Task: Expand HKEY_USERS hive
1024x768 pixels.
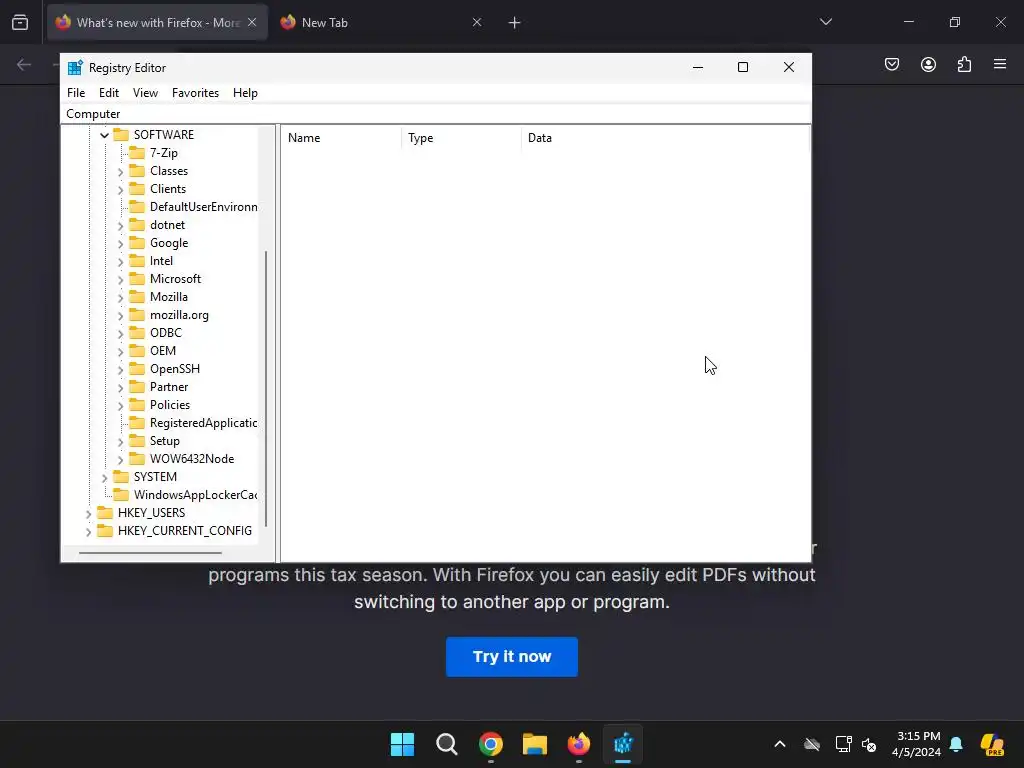Action: click(88, 514)
